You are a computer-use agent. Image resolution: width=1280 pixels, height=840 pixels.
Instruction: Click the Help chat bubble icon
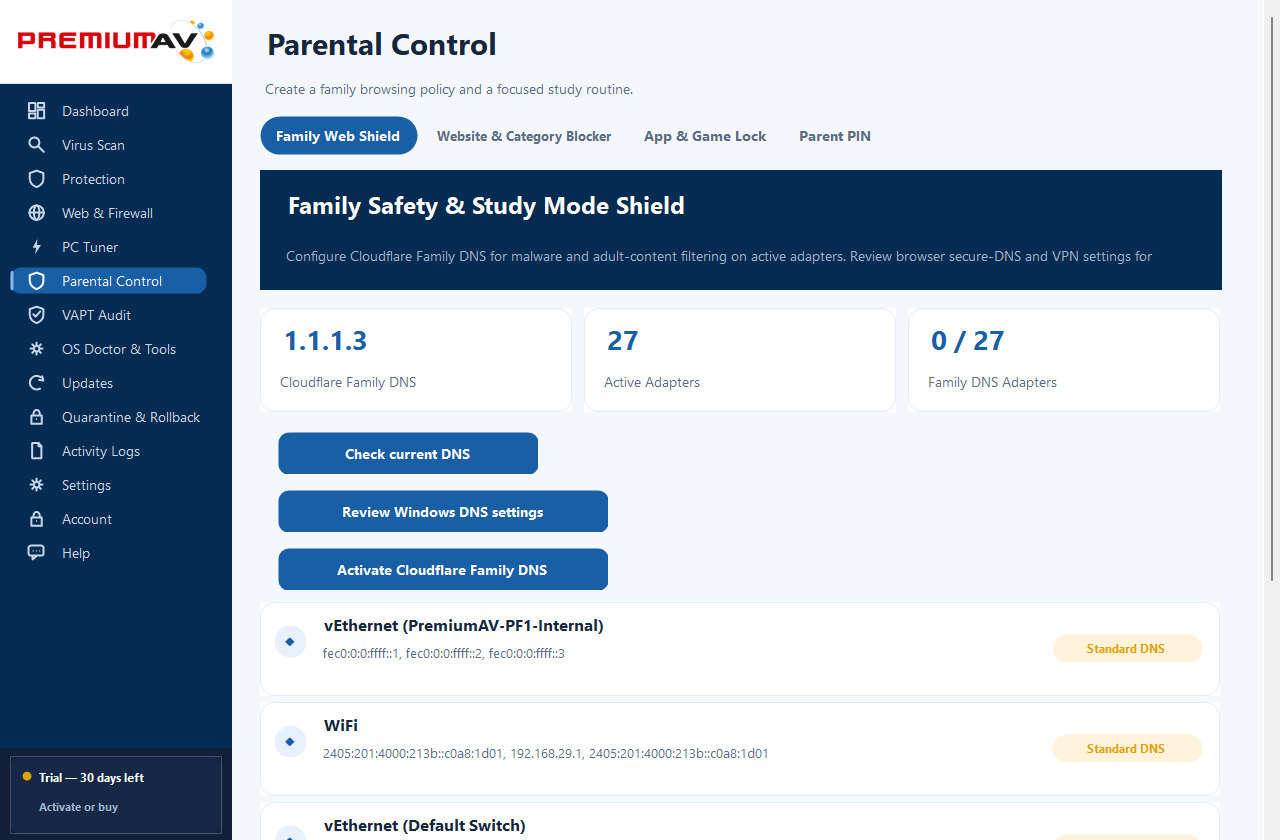coord(37,553)
